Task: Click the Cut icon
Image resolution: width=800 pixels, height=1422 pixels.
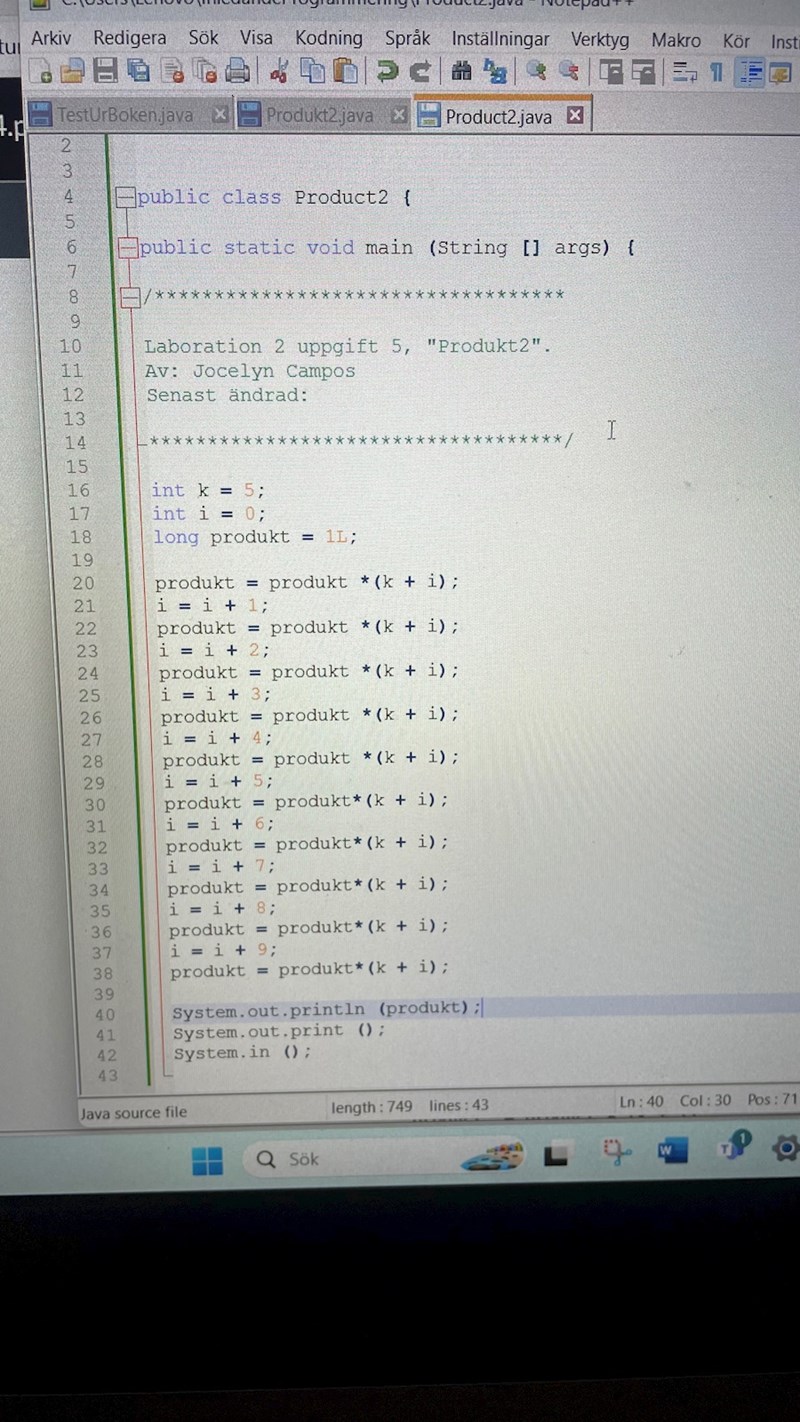Action: pos(277,72)
